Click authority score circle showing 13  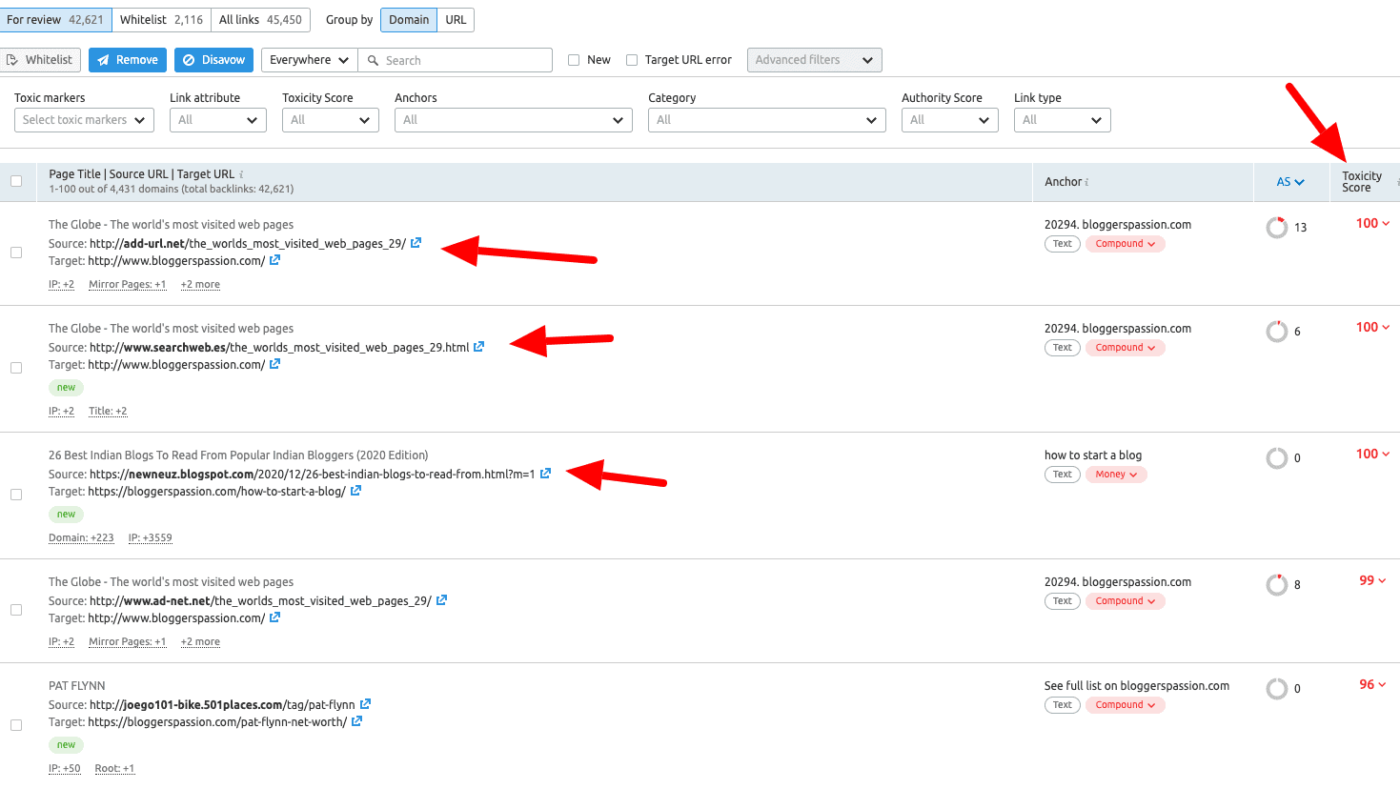1277,227
